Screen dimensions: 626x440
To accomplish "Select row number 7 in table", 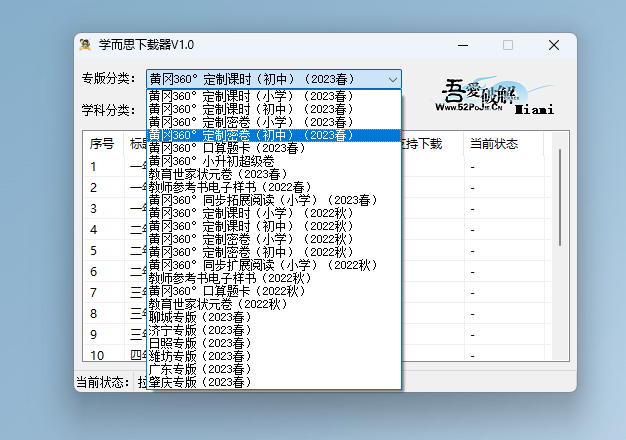I will [93, 293].
